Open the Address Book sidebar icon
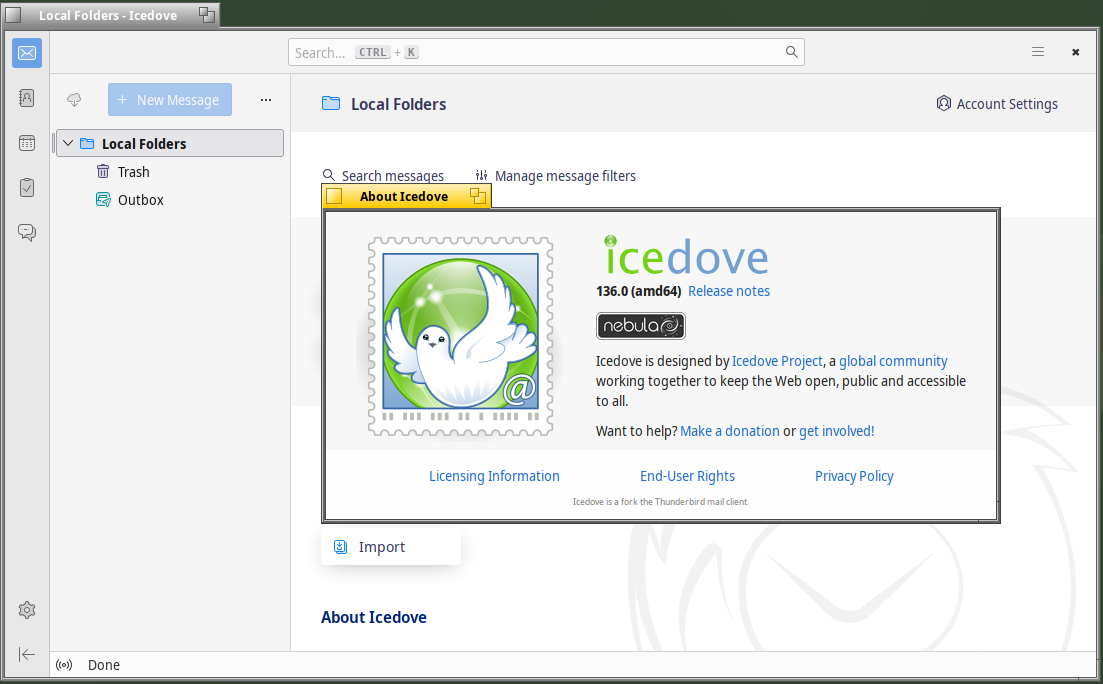 tap(27, 98)
